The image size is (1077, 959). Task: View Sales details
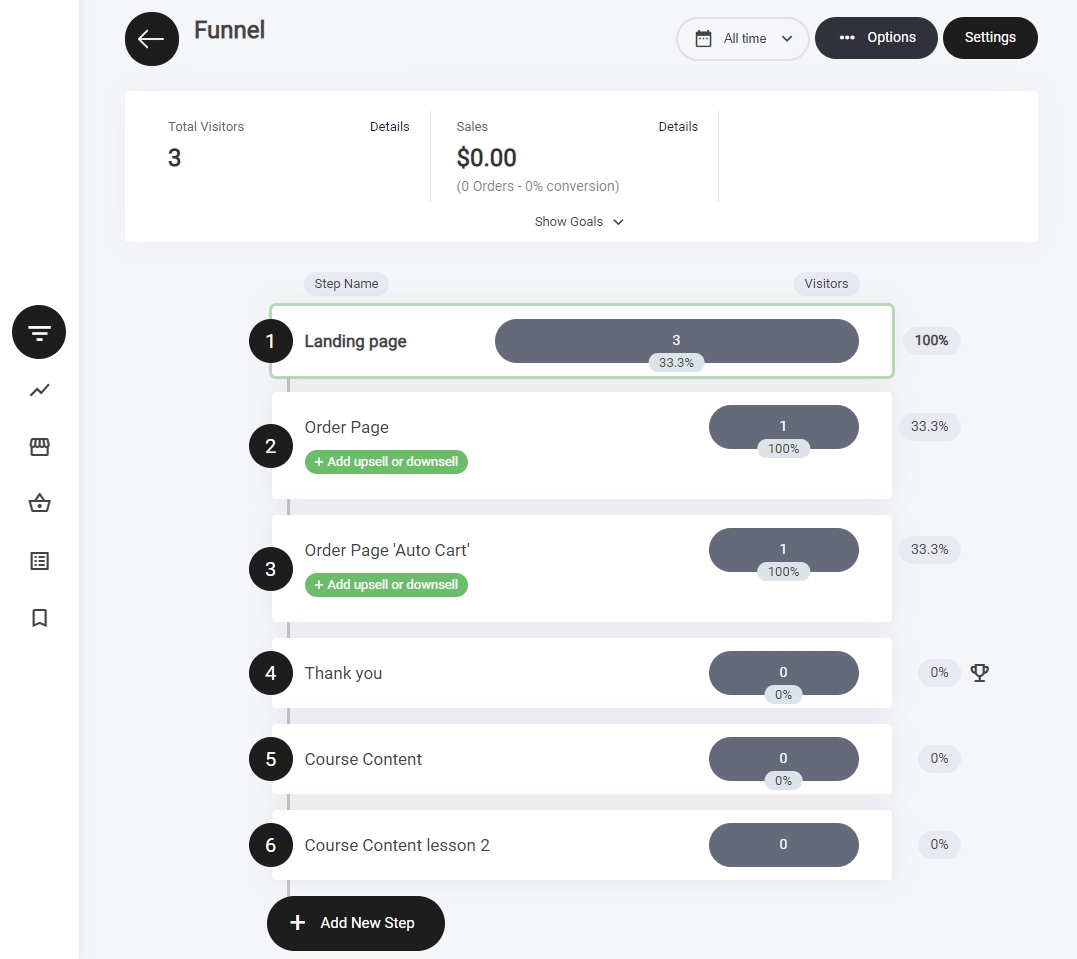click(x=678, y=127)
